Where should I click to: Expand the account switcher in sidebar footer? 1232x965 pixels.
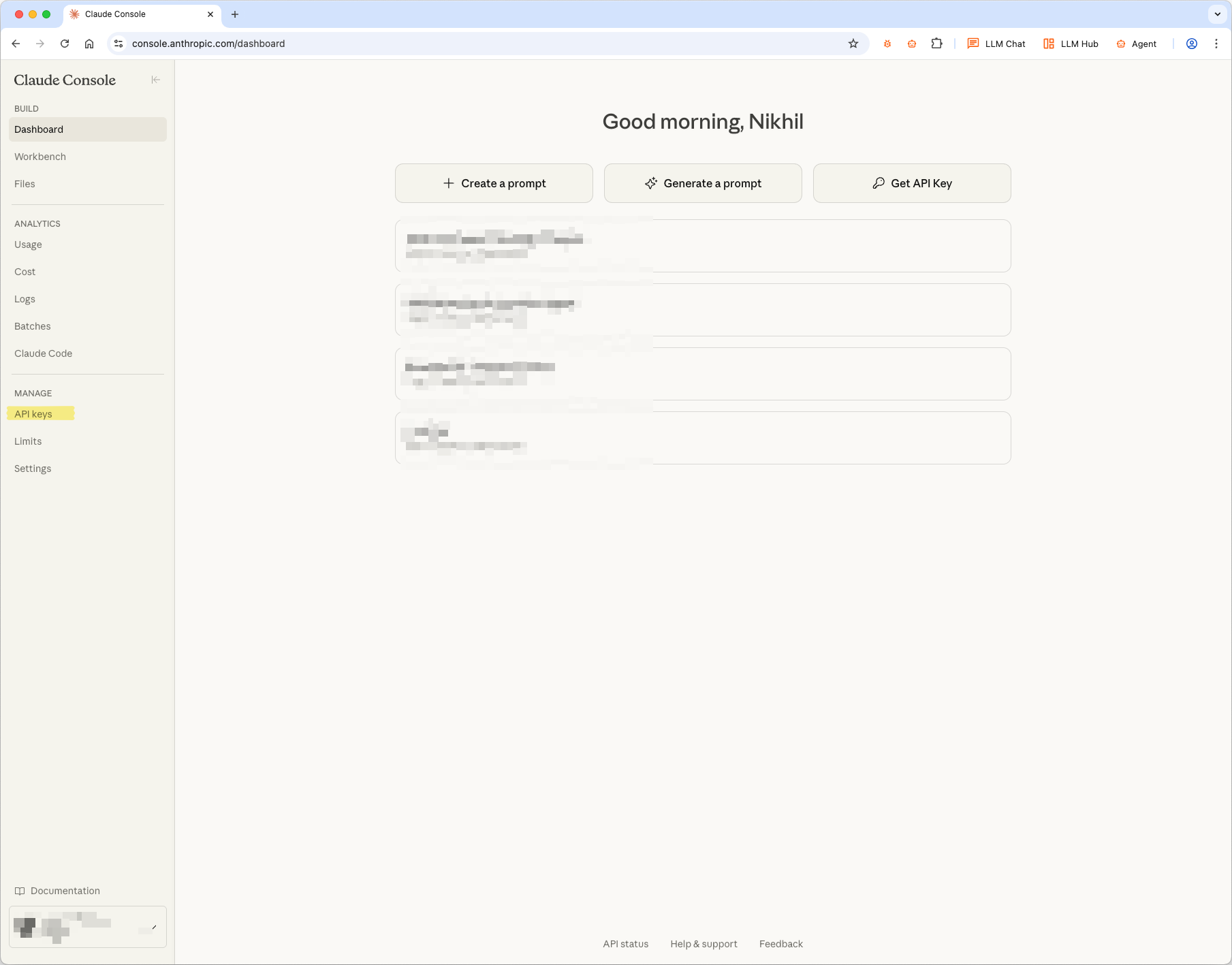(x=153, y=926)
